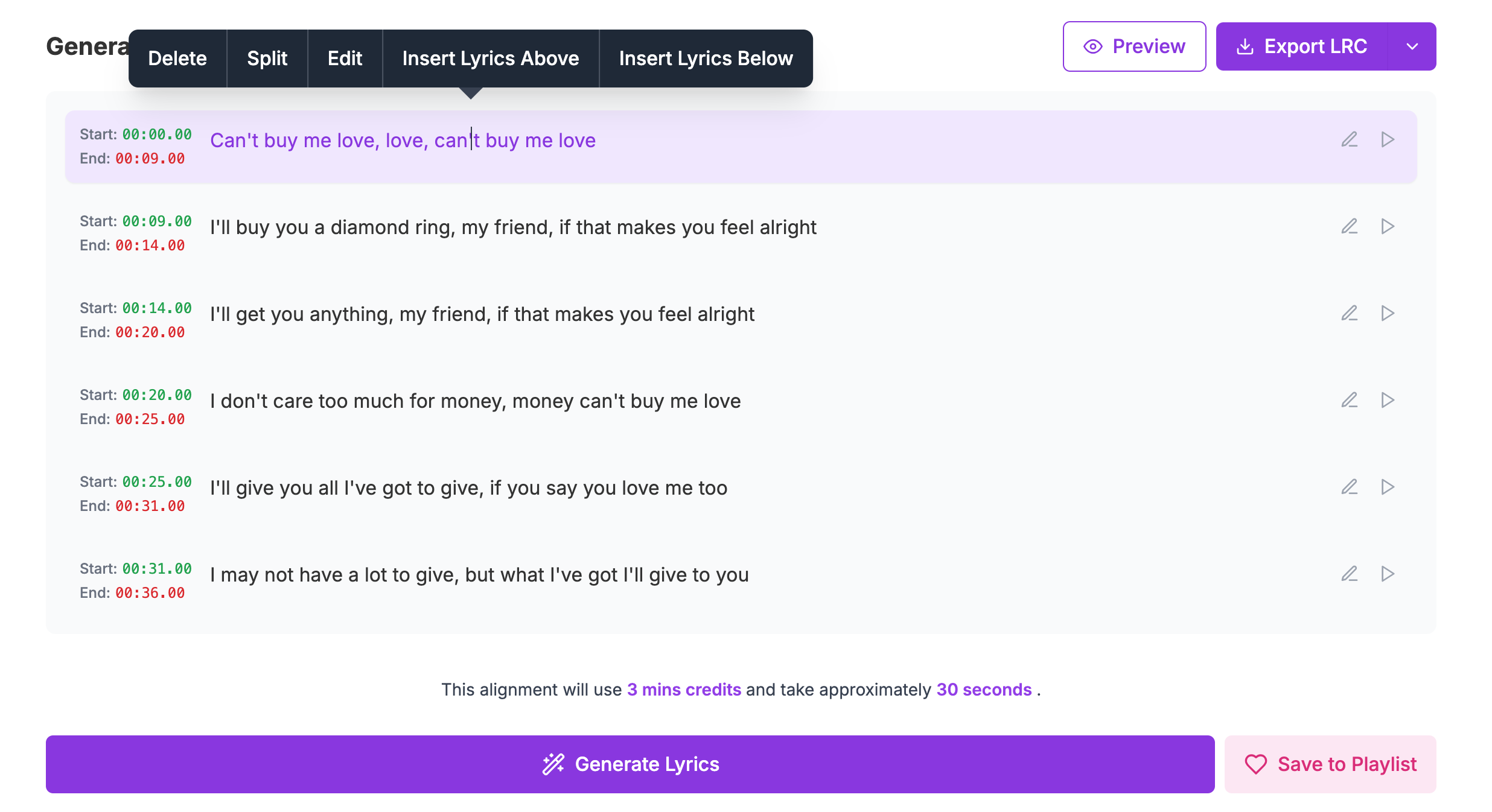The width and height of the screenshot is (1492, 812).
Task: Play the "I'll give you all I've got" line
Action: coord(1388,487)
